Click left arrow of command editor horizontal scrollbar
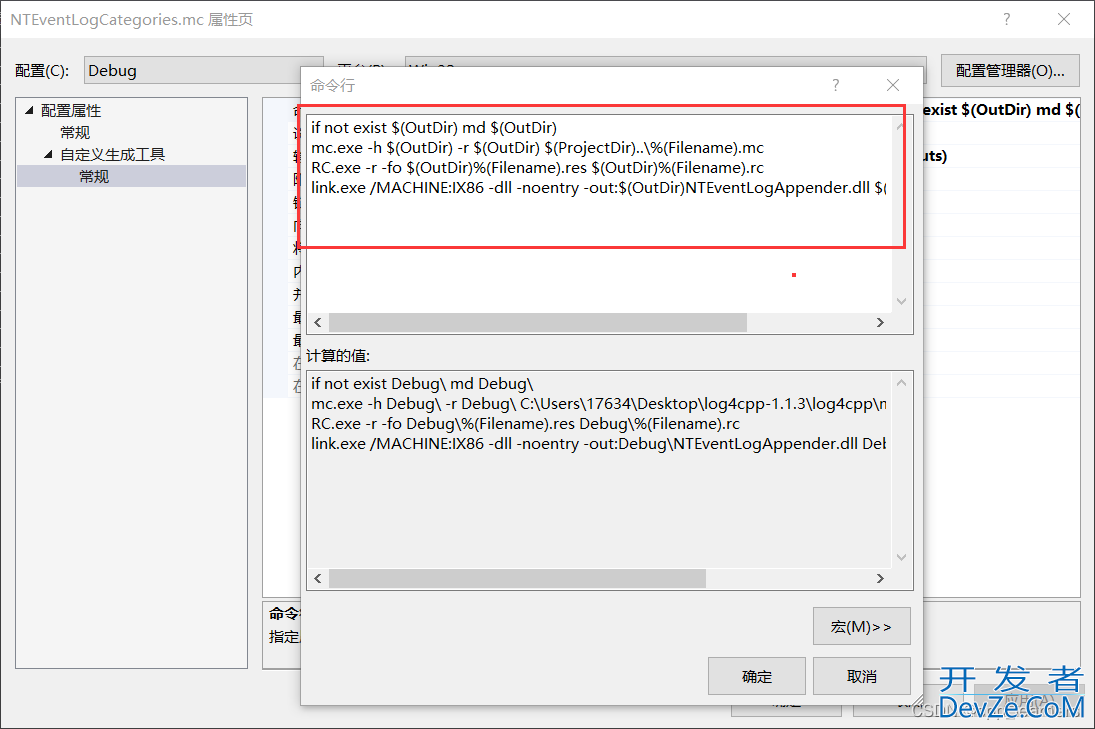Screen dimensions: 1095x729 pos(318,322)
